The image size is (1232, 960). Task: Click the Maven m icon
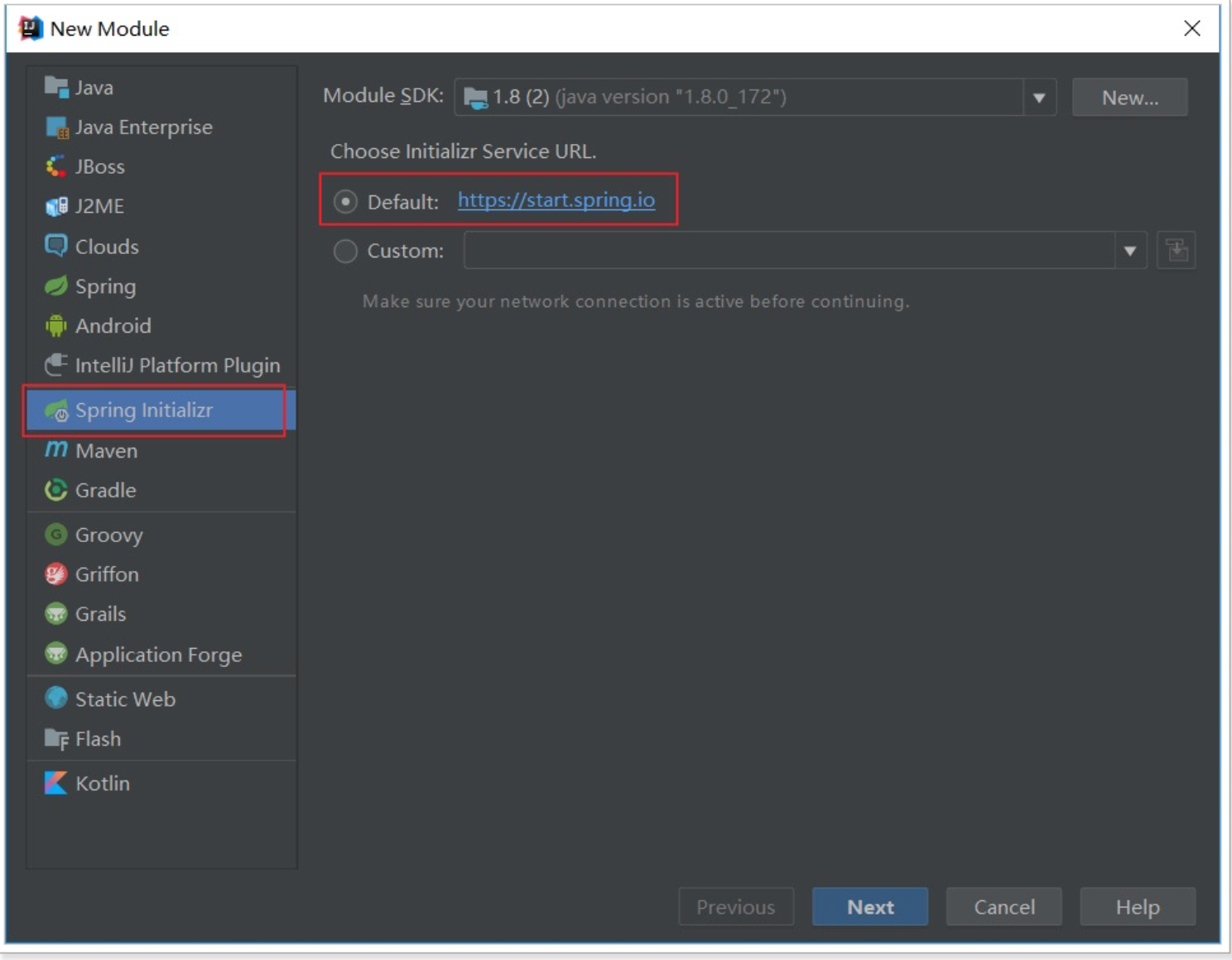point(56,449)
